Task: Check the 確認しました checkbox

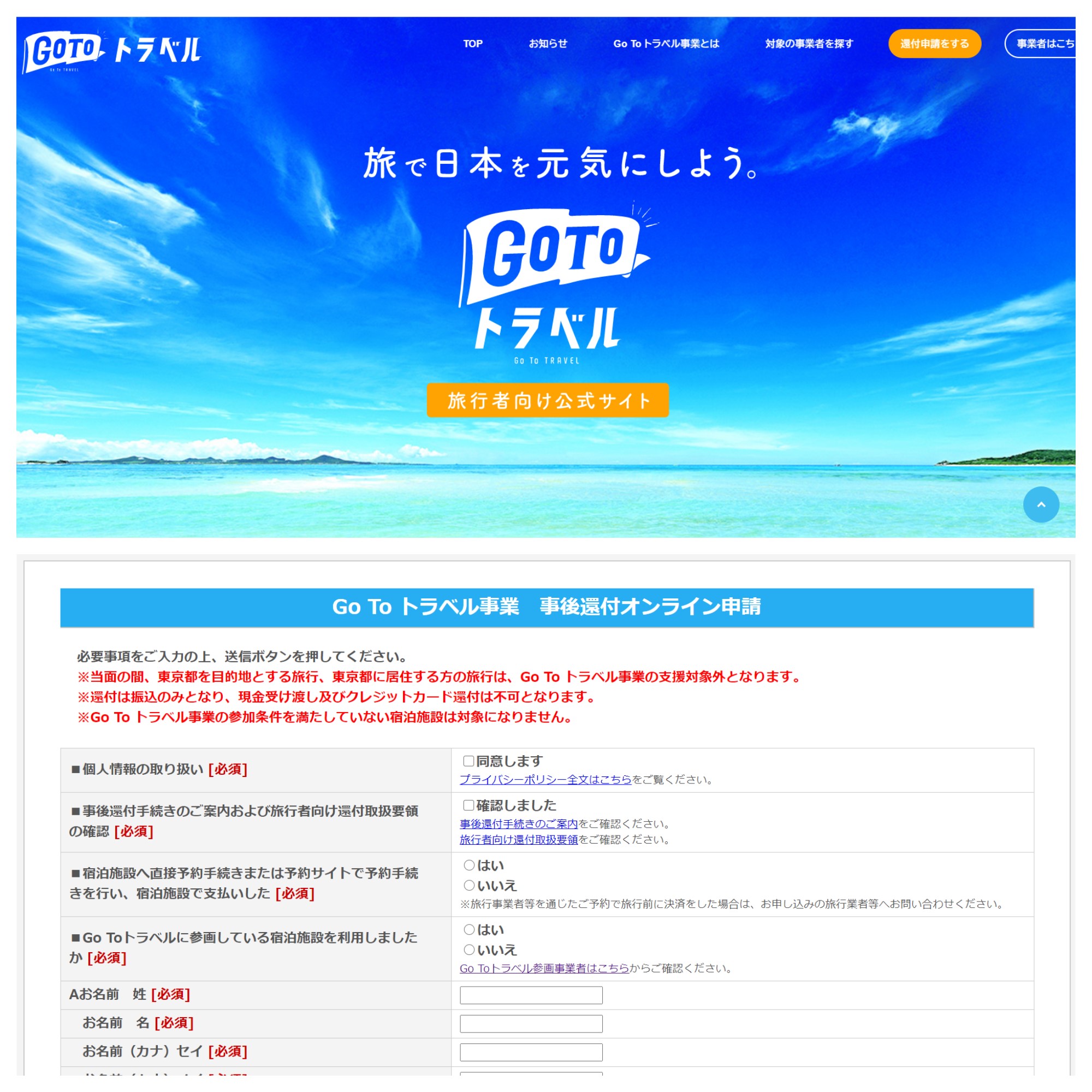Action: tap(468, 805)
